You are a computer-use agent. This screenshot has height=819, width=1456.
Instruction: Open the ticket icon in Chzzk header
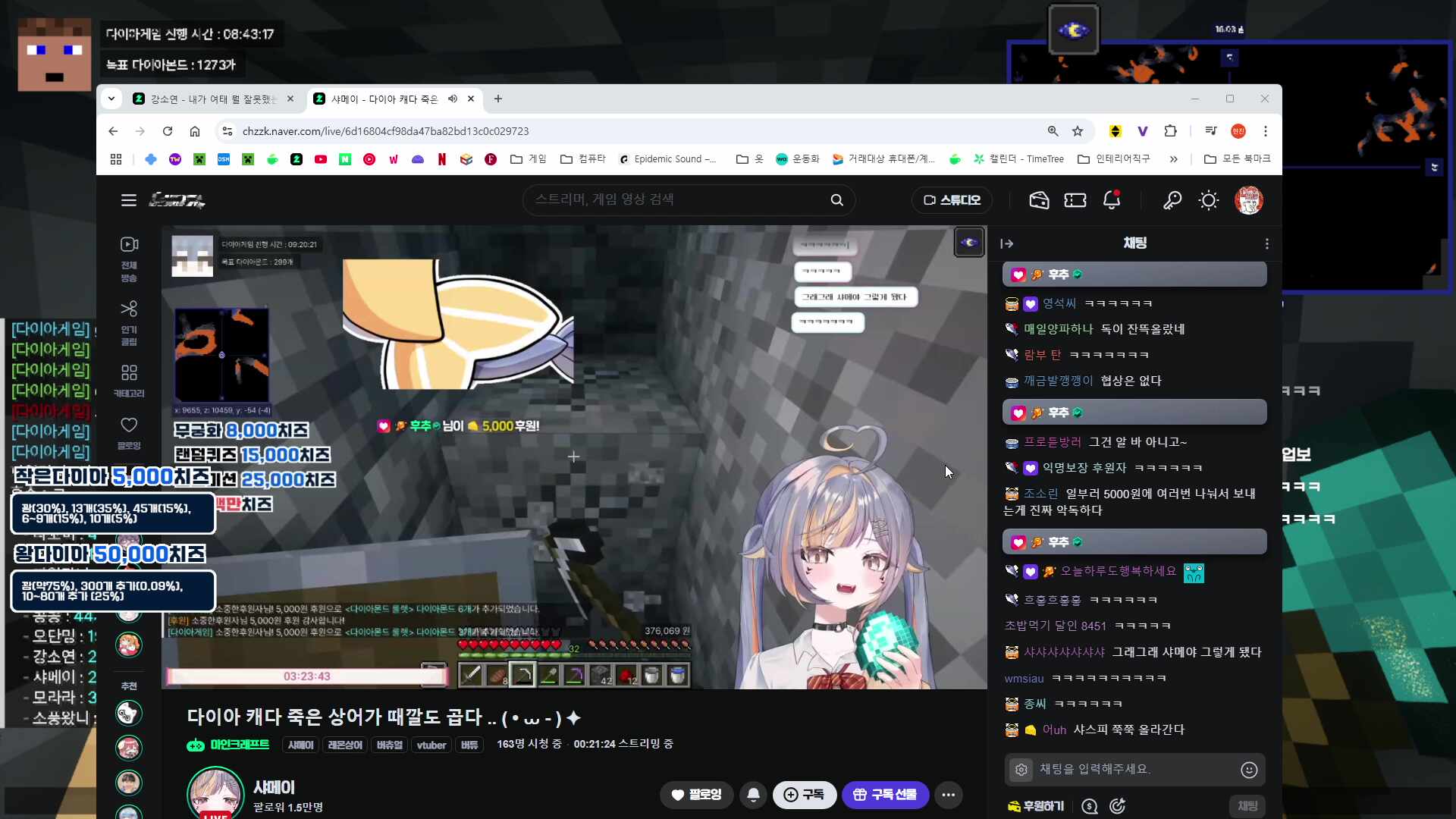tap(1075, 200)
